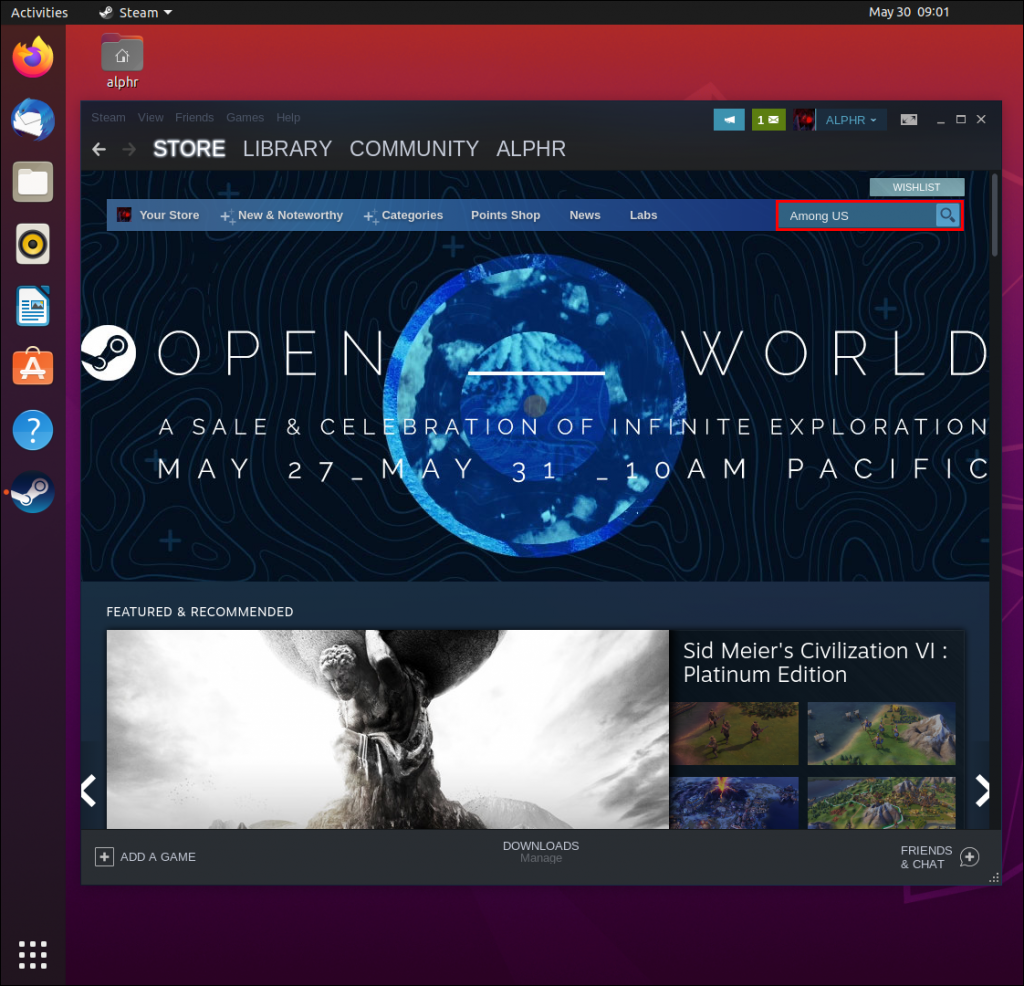Open the Friends menu in the menu bar
Image resolution: width=1024 pixels, height=986 pixels.
point(194,118)
